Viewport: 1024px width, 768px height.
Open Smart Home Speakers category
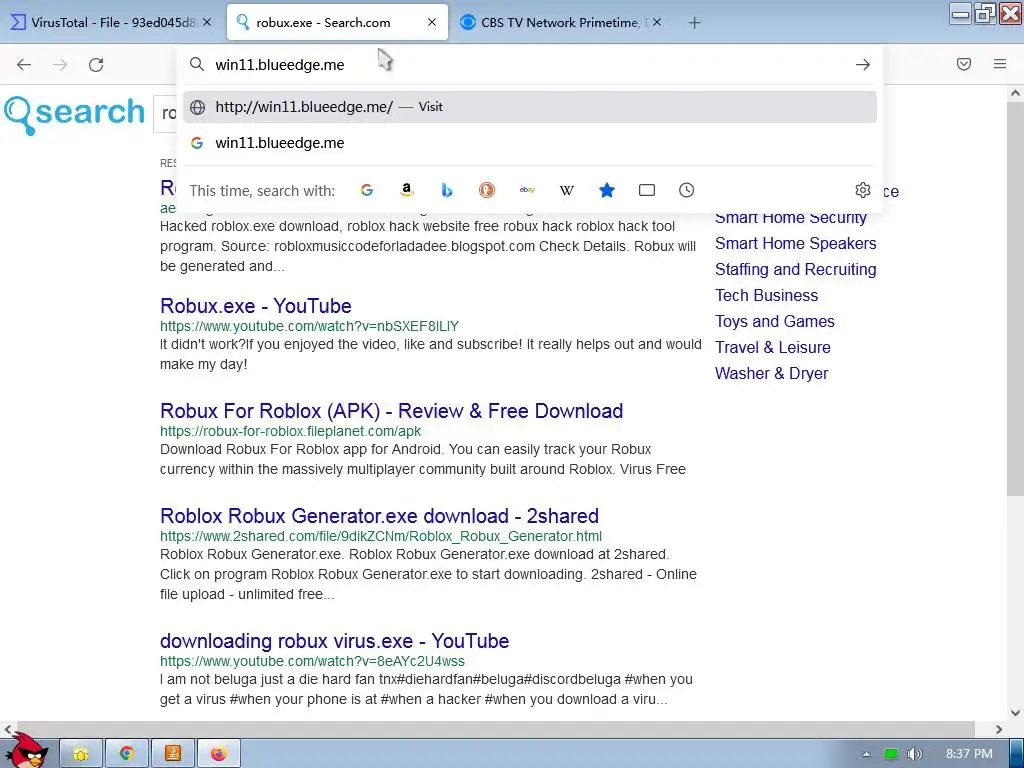pos(795,243)
